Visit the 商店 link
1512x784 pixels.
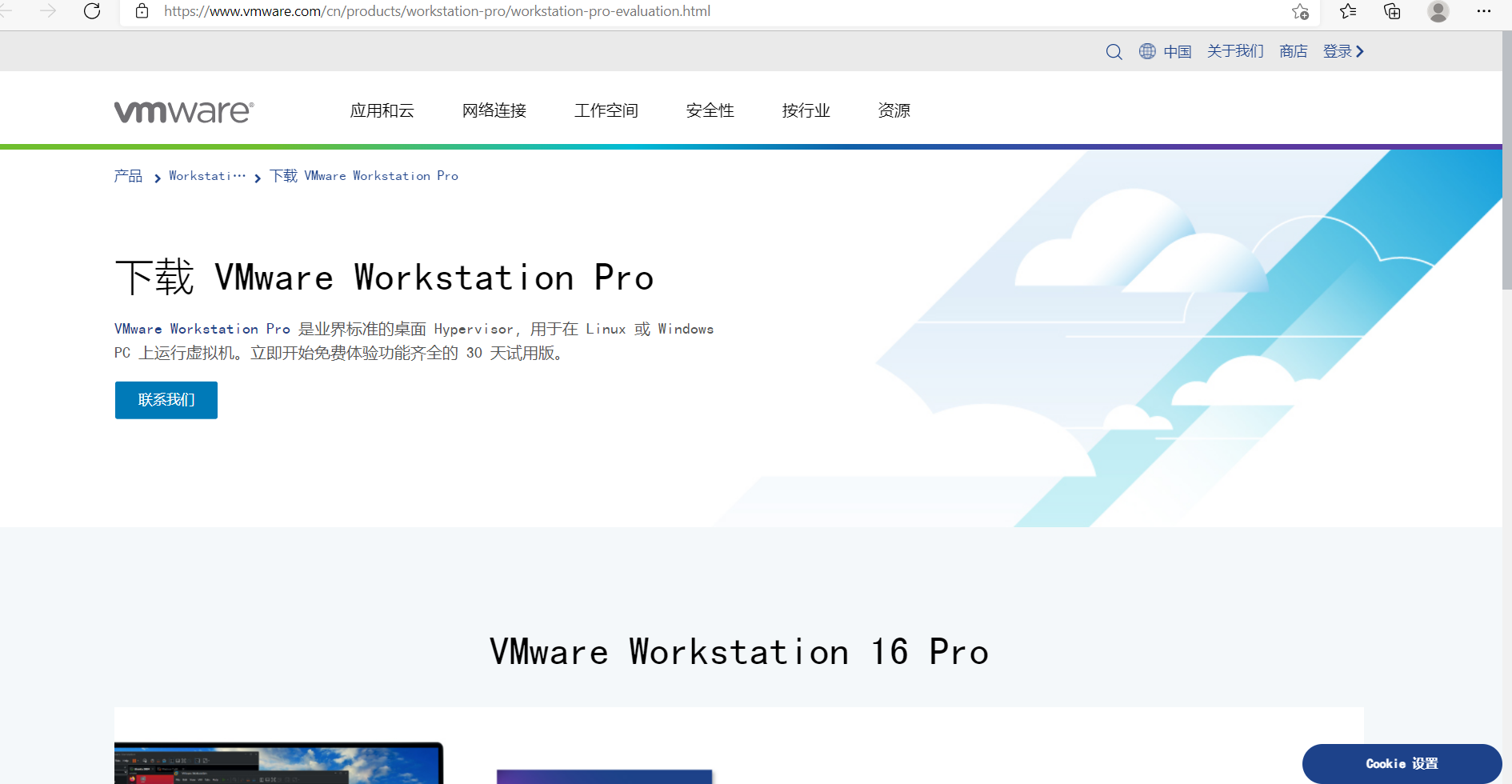click(x=1293, y=50)
